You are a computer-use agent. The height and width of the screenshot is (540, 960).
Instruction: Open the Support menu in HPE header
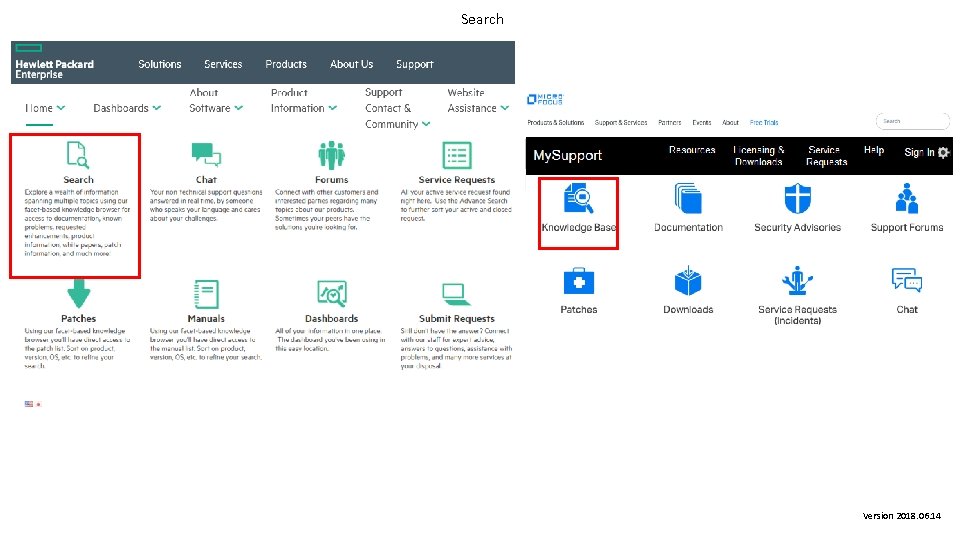(x=414, y=64)
